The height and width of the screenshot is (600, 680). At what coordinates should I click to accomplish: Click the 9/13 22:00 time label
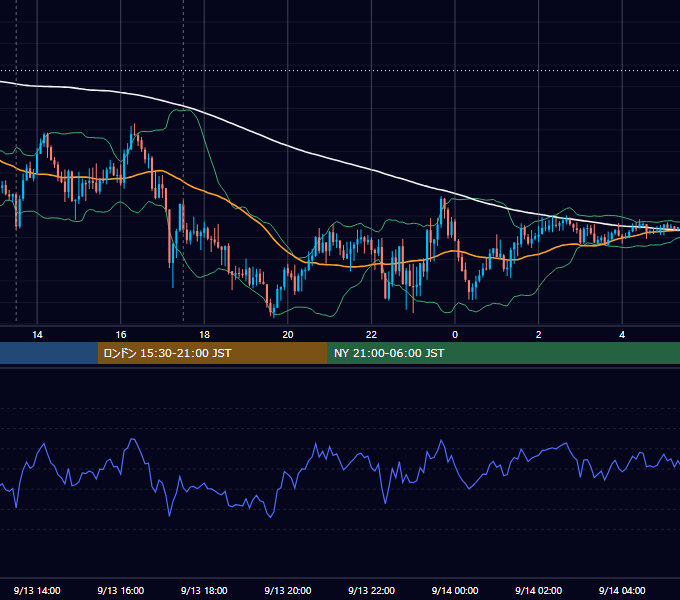pos(371,590)
